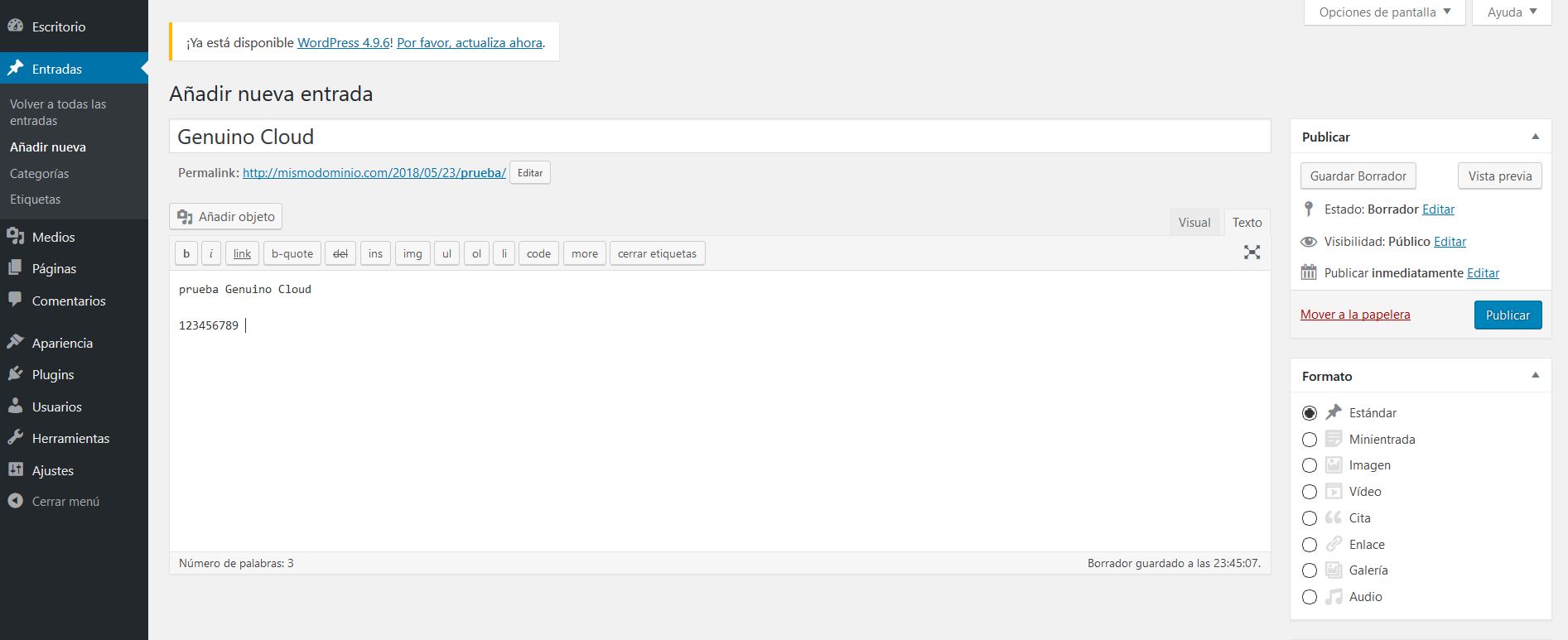The height and width of the screenshot is (640, 1568).
Task: Click the b-quote quicktag button
Action: pyautogui.click(x=292, y=253)
